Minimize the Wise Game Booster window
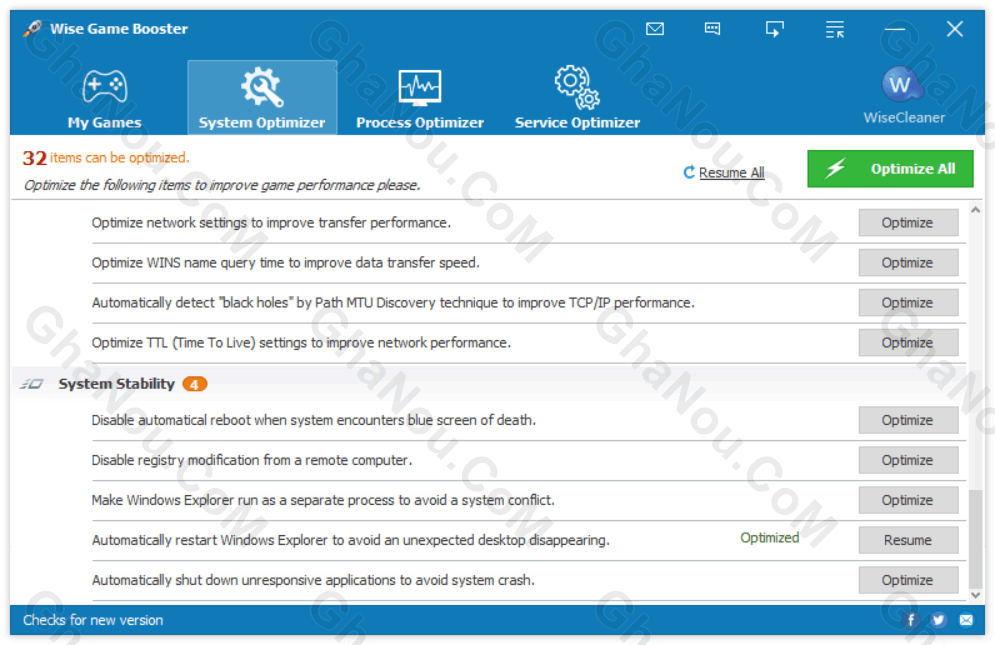995x645 pixels. [895, 29]
